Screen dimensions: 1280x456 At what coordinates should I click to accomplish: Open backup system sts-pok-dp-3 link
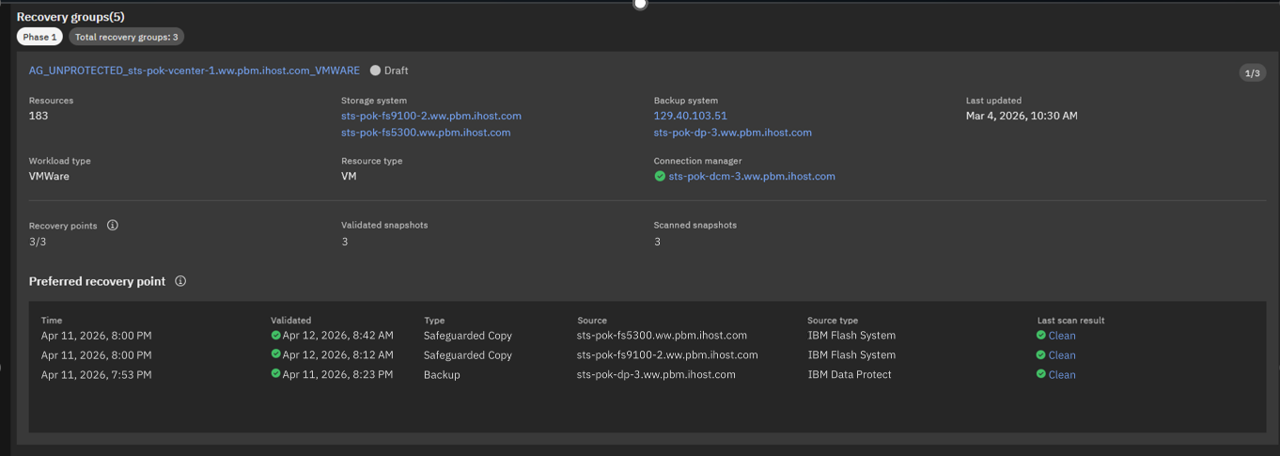[x=733, y=132]
